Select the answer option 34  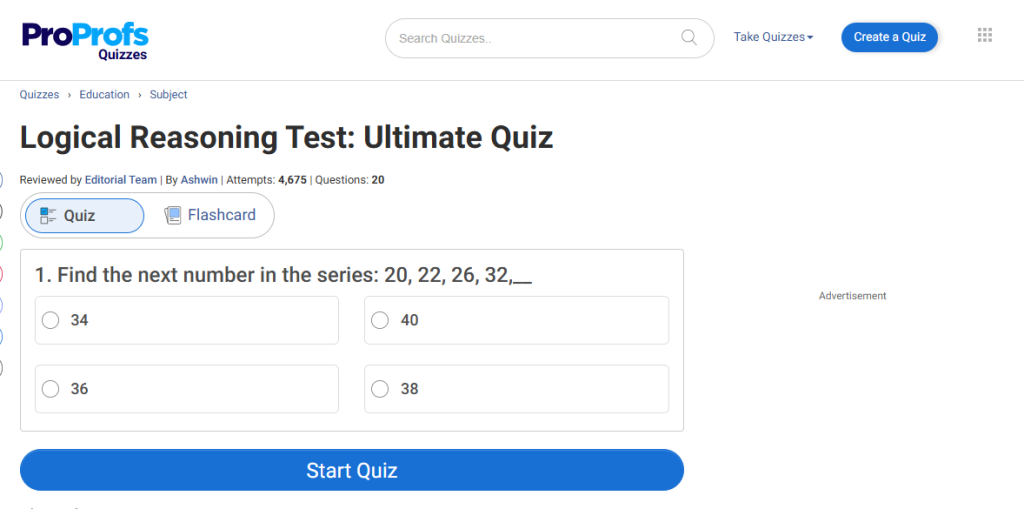pos(51,320)
